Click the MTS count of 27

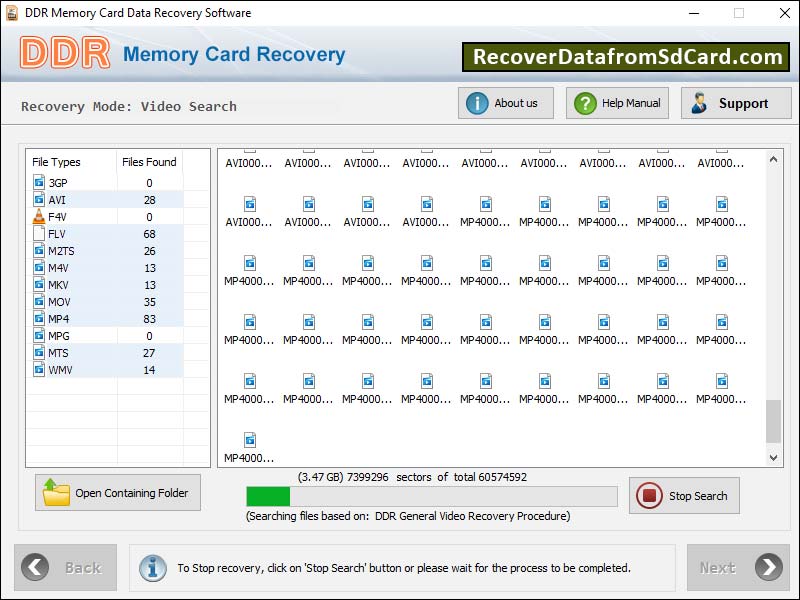(149, 353)
